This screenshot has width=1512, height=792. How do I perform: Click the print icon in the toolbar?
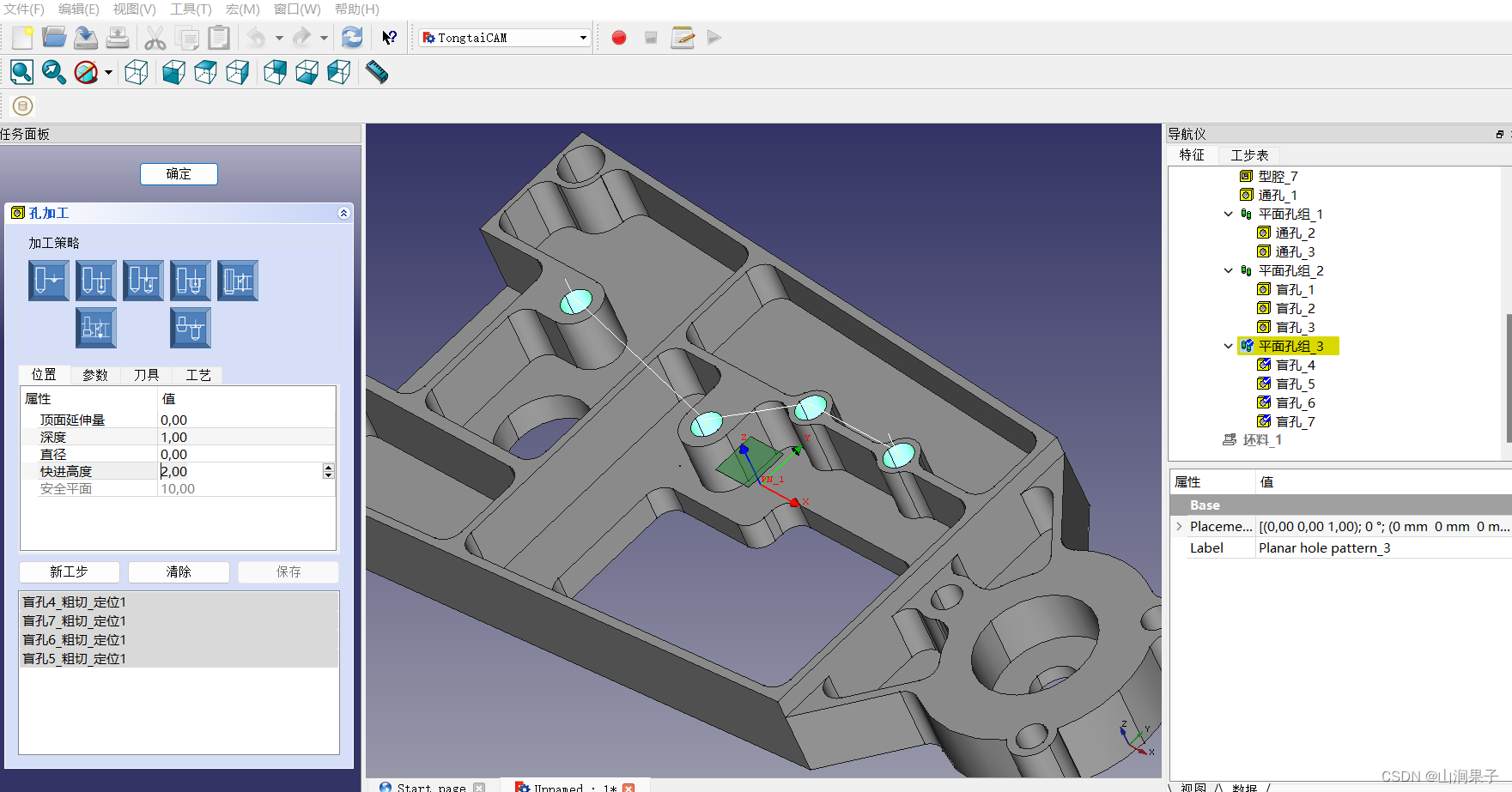tap(118, 38)
